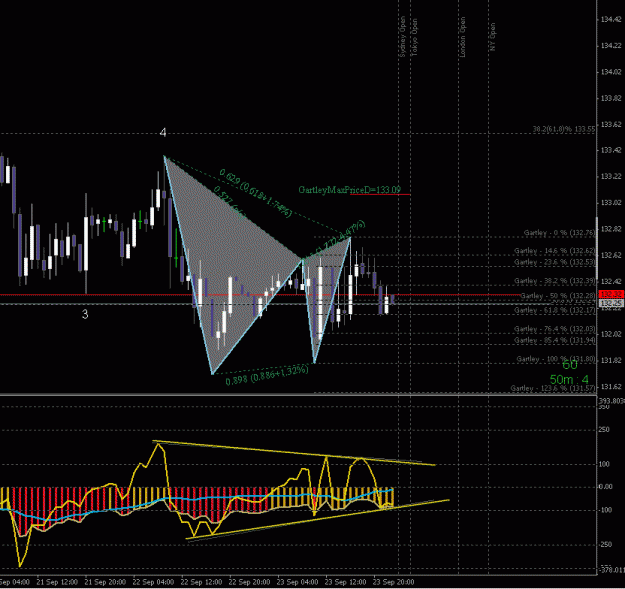The image size is (625, 589).
Task: Click the 21 Sep 12:00 time label
Action: [57, 582]
